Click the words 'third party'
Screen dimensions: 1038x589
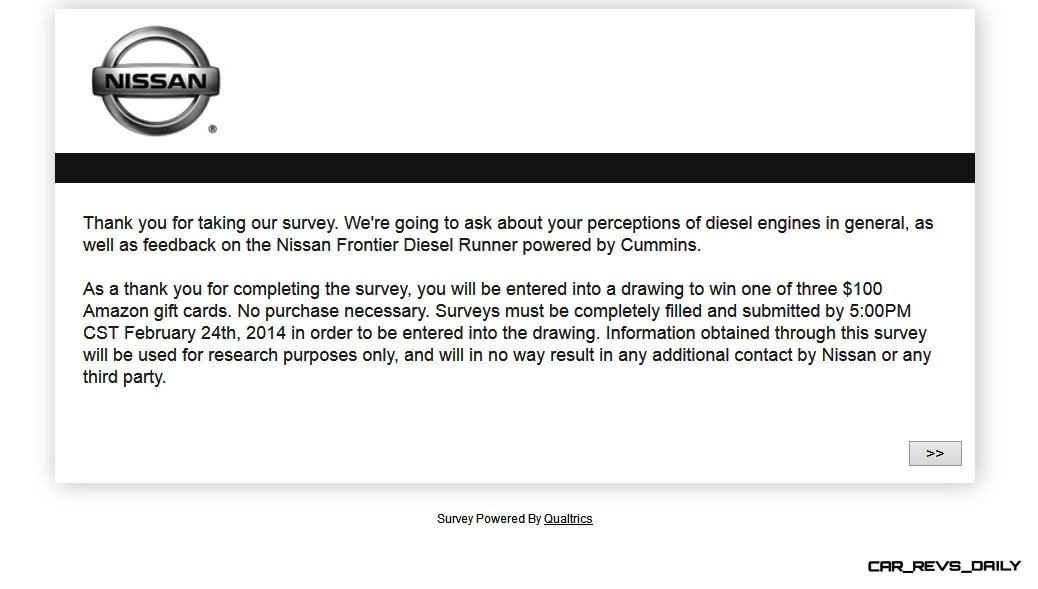tap(124, 377)
